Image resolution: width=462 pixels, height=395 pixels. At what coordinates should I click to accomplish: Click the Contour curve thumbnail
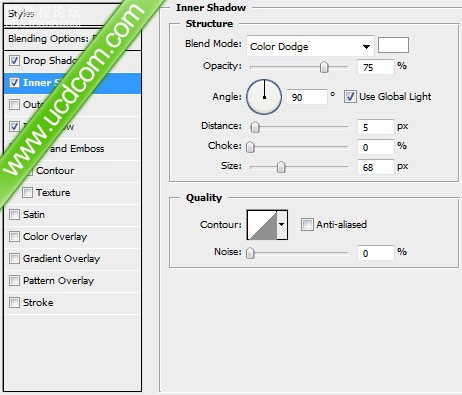(x=262, y=225)
